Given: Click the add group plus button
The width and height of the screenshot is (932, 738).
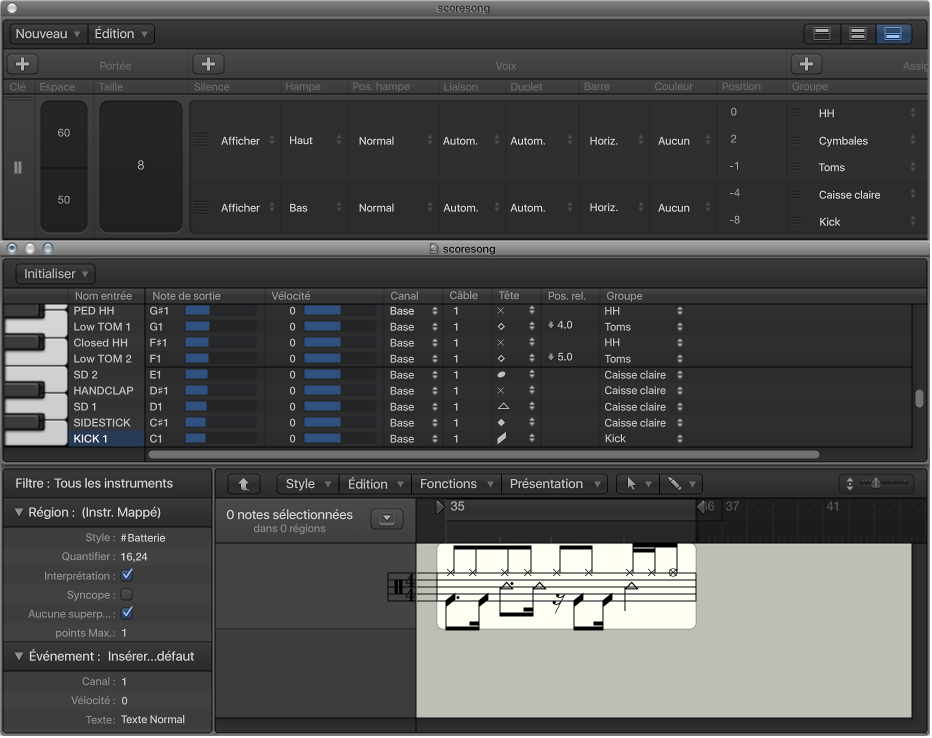Looking at the screenshot, I should click(x=806, y=65).
